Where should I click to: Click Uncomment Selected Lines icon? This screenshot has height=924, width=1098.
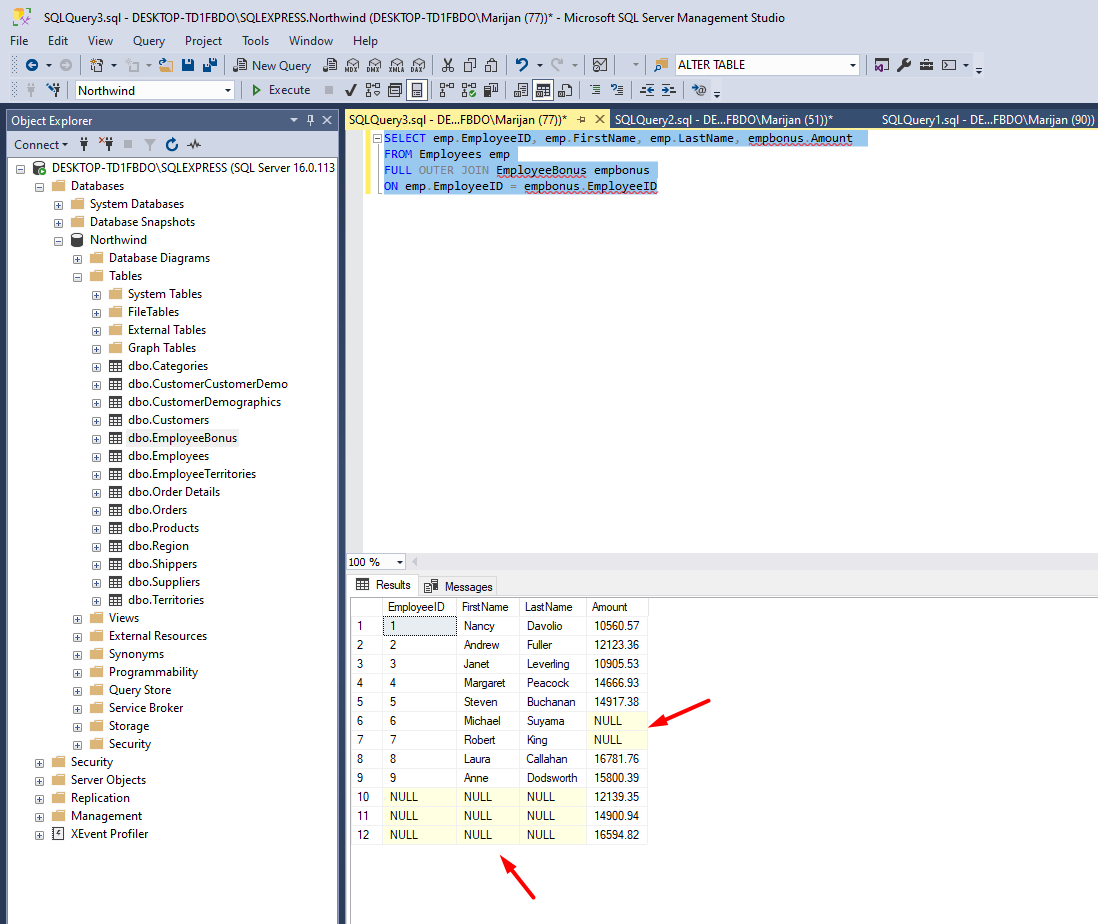point(616,90)
